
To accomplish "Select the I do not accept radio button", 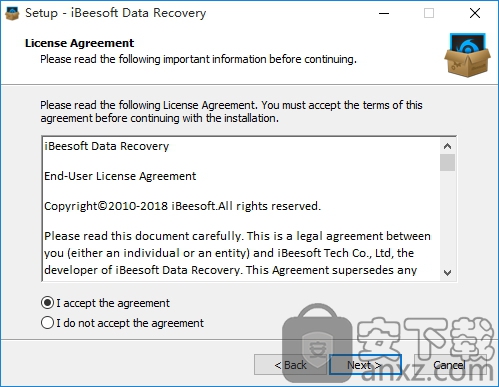I will [47, 323].
